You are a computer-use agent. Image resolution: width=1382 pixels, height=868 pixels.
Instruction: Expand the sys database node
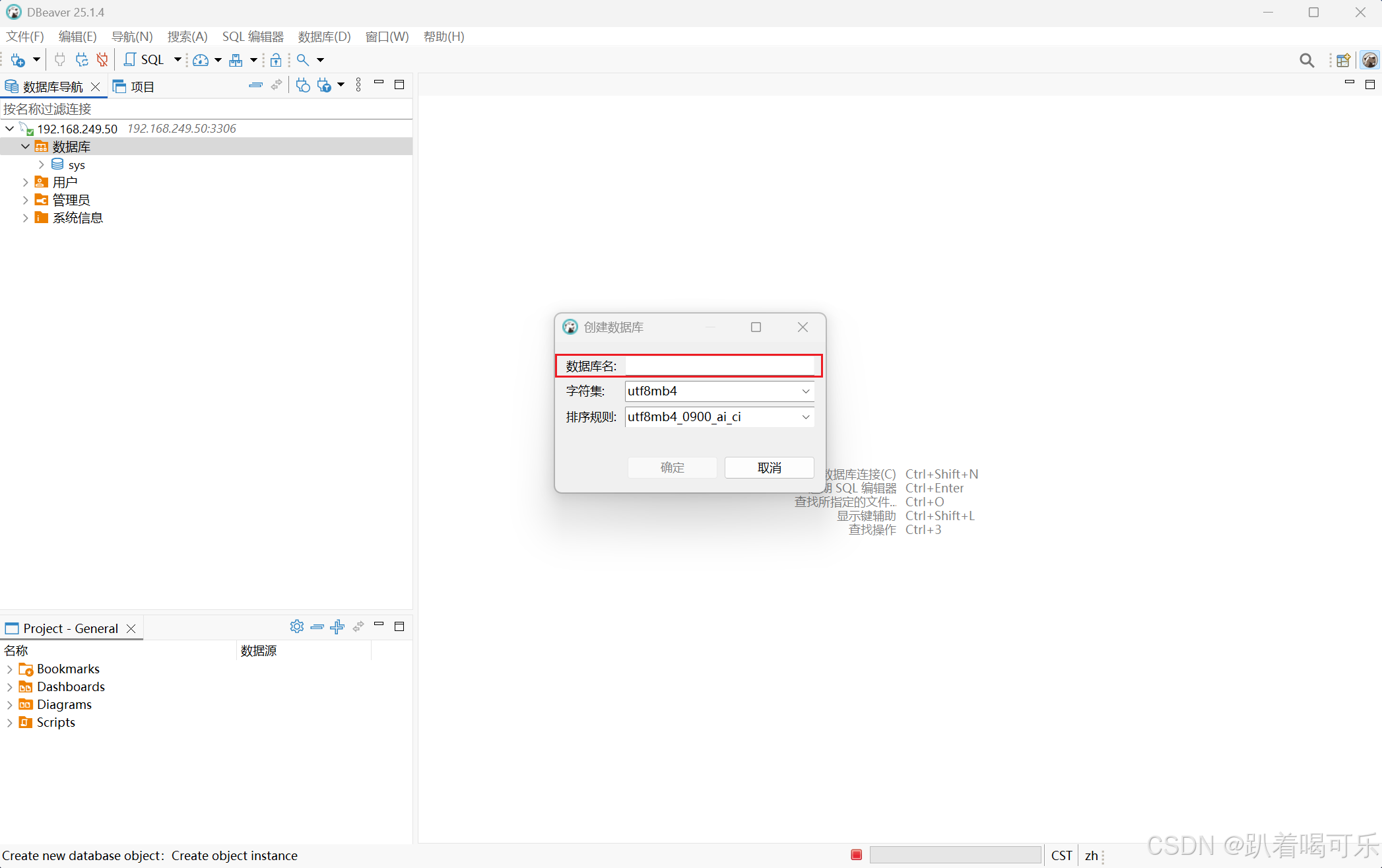42,164
